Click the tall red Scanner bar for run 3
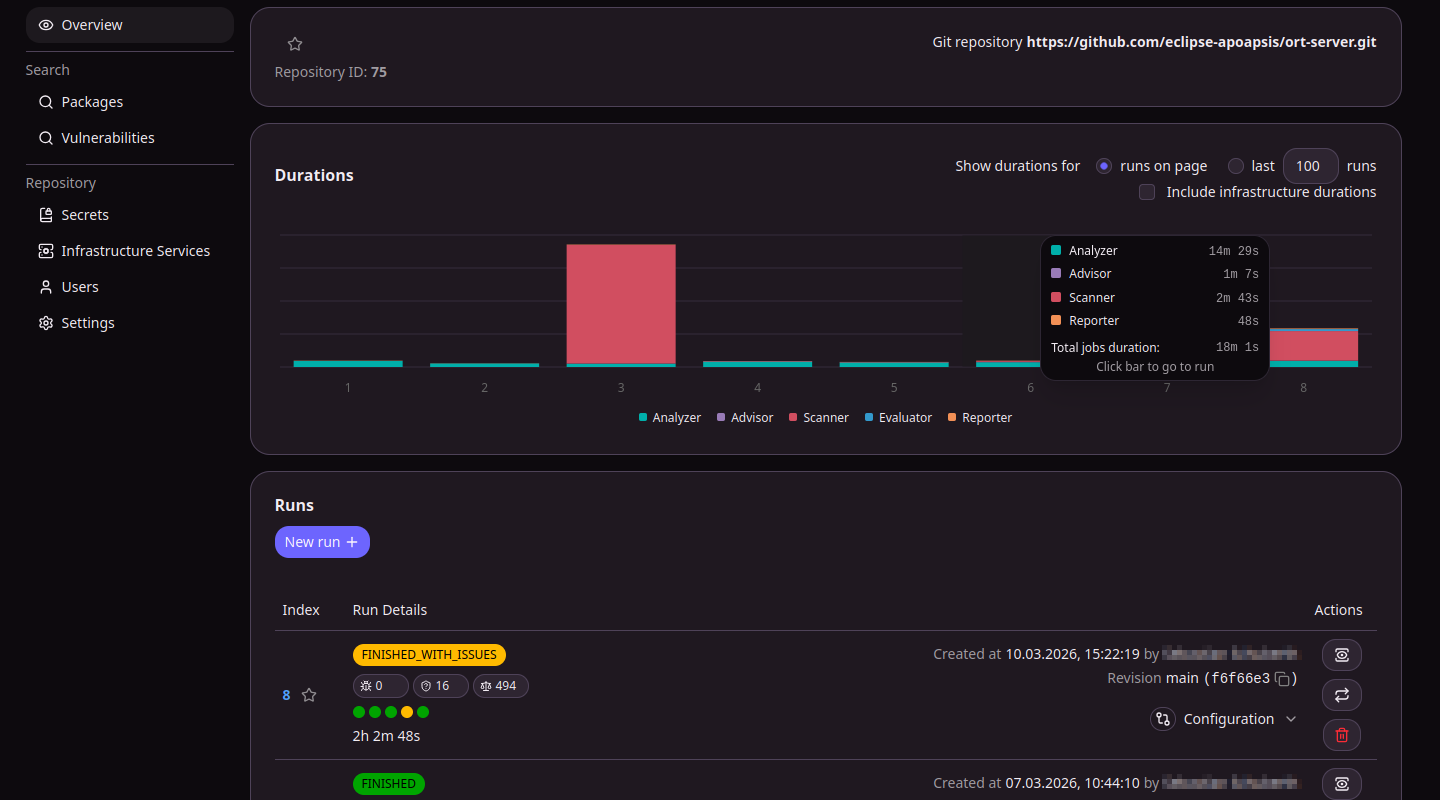This screenshot has height=800, width=1440. [621, 304]
